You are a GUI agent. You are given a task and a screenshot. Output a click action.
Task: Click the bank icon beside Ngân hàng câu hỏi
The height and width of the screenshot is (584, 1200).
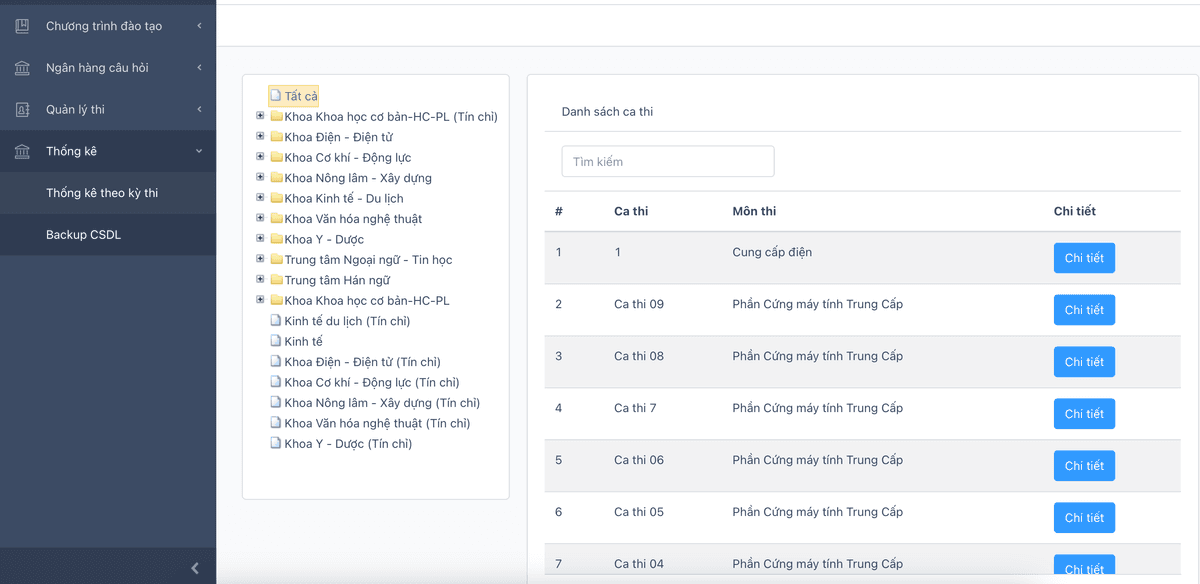pos(22,68)
